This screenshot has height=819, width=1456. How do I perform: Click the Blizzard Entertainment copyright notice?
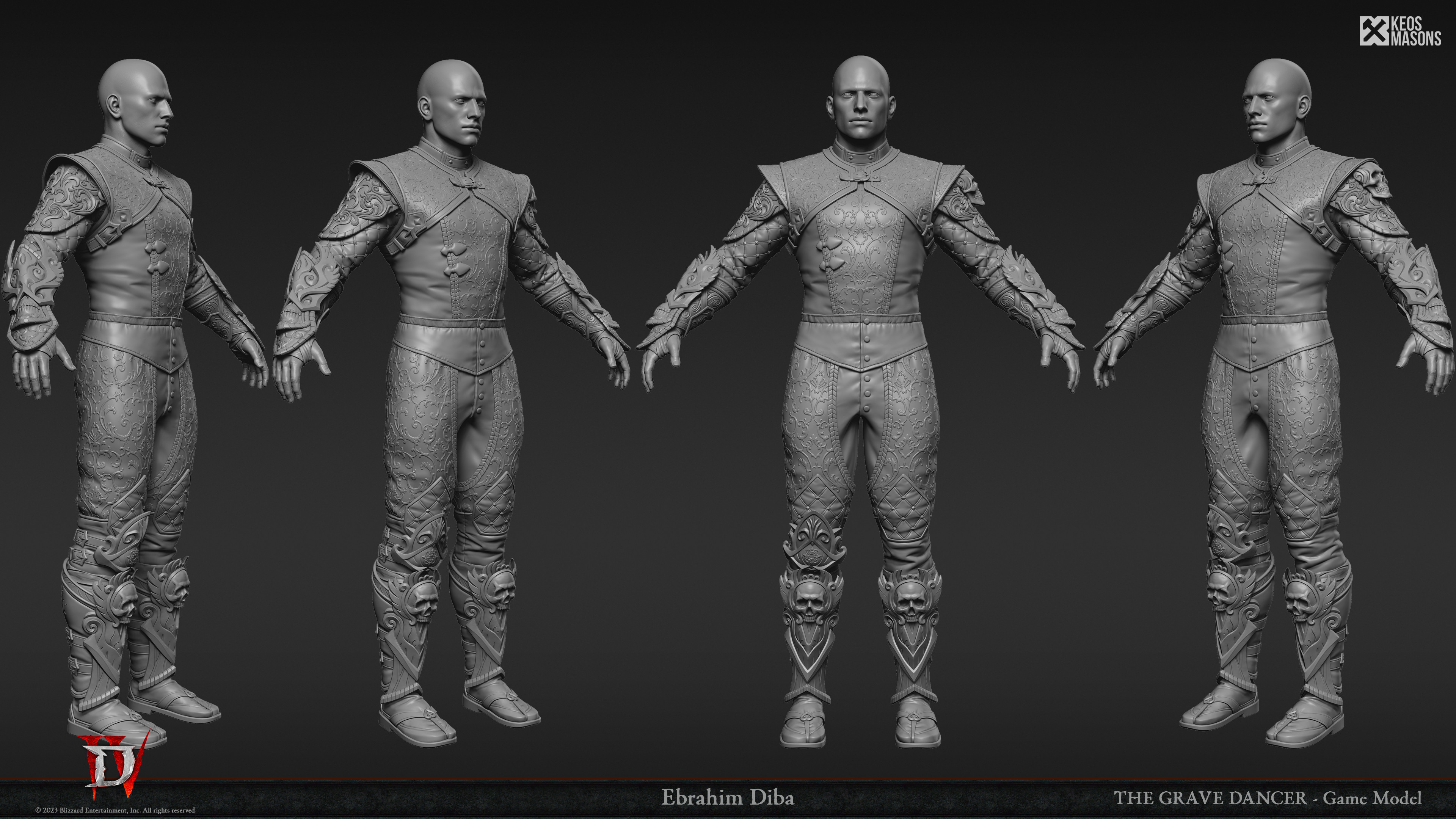pyautogui.click(x=116, y=810)
